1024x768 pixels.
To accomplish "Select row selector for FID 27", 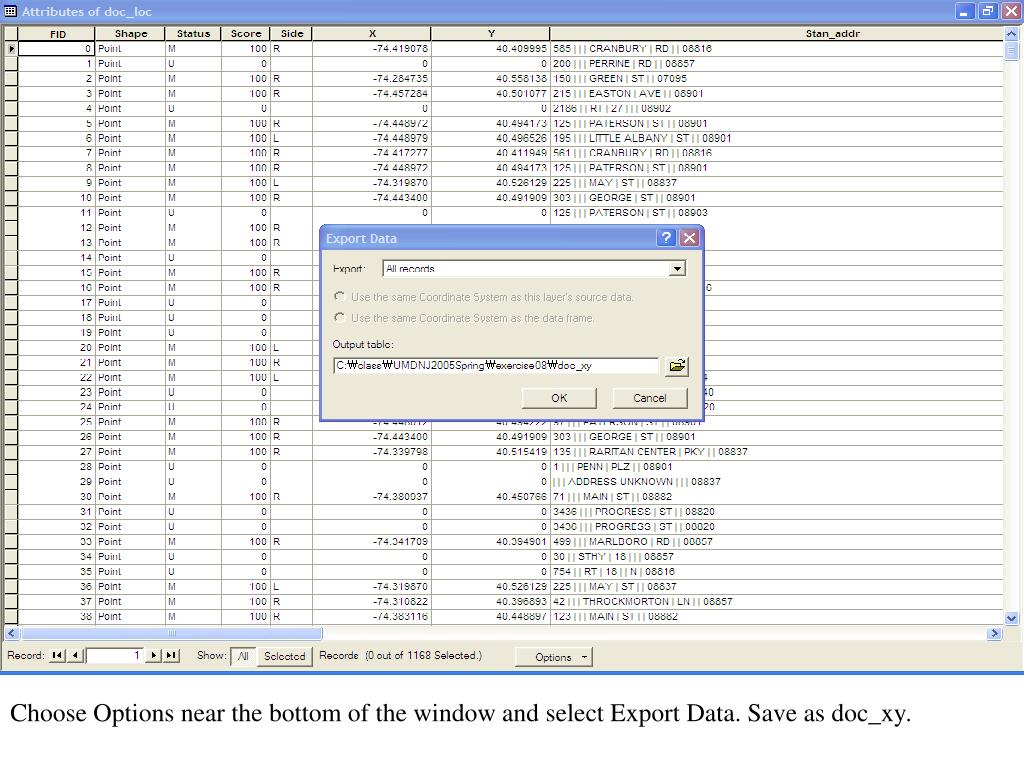I will (x=11, y=451).
